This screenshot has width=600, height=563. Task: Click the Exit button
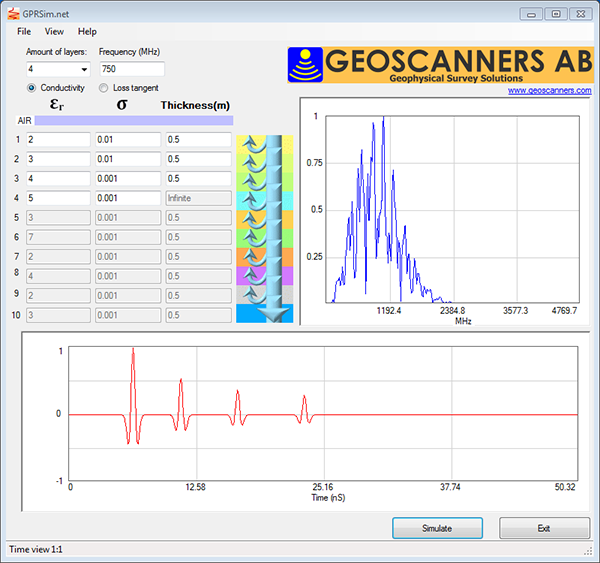[544, 528]
